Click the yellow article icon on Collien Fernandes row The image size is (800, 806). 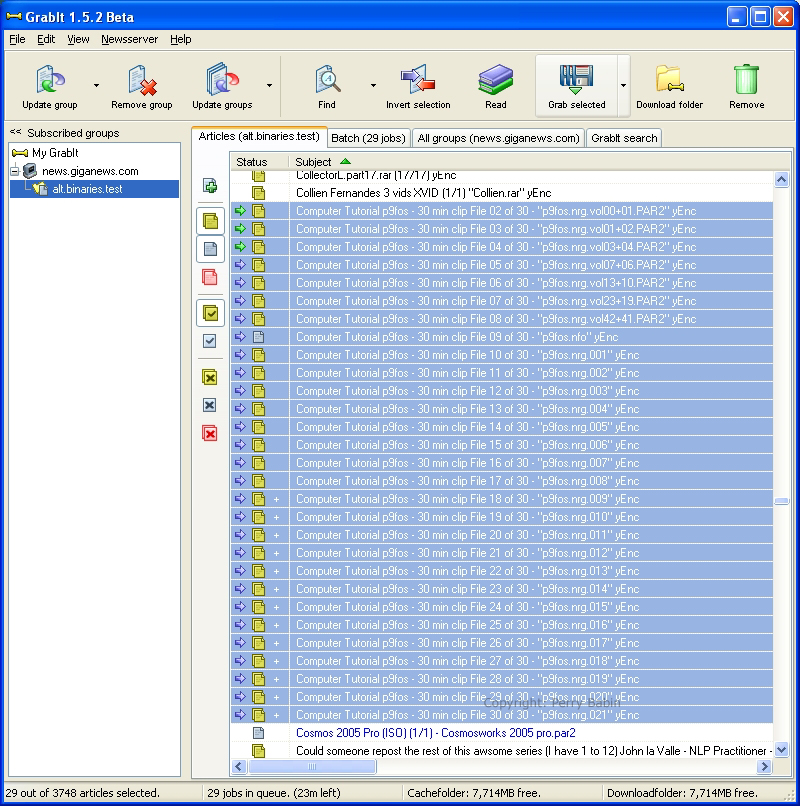point(259,193)
